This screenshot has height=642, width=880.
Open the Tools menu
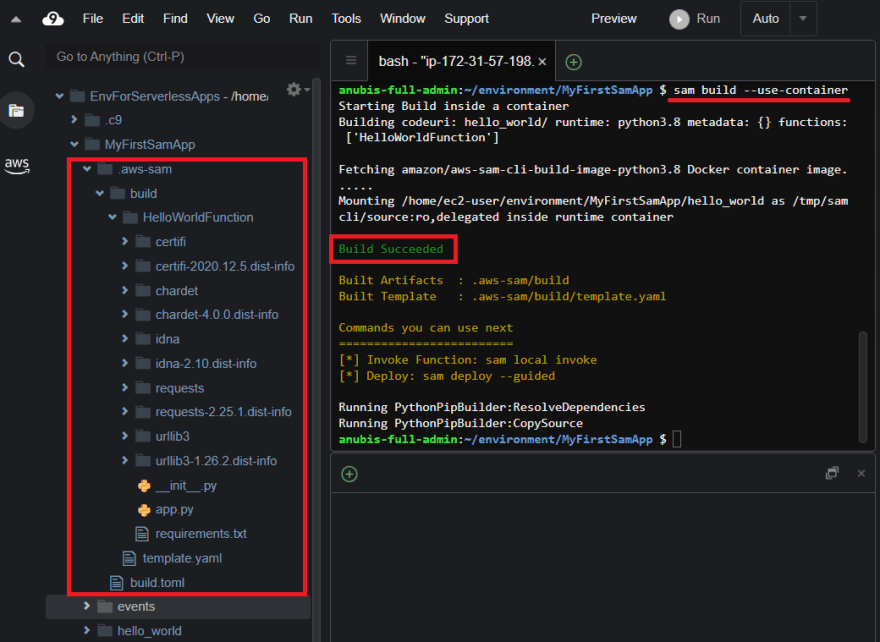346,19
